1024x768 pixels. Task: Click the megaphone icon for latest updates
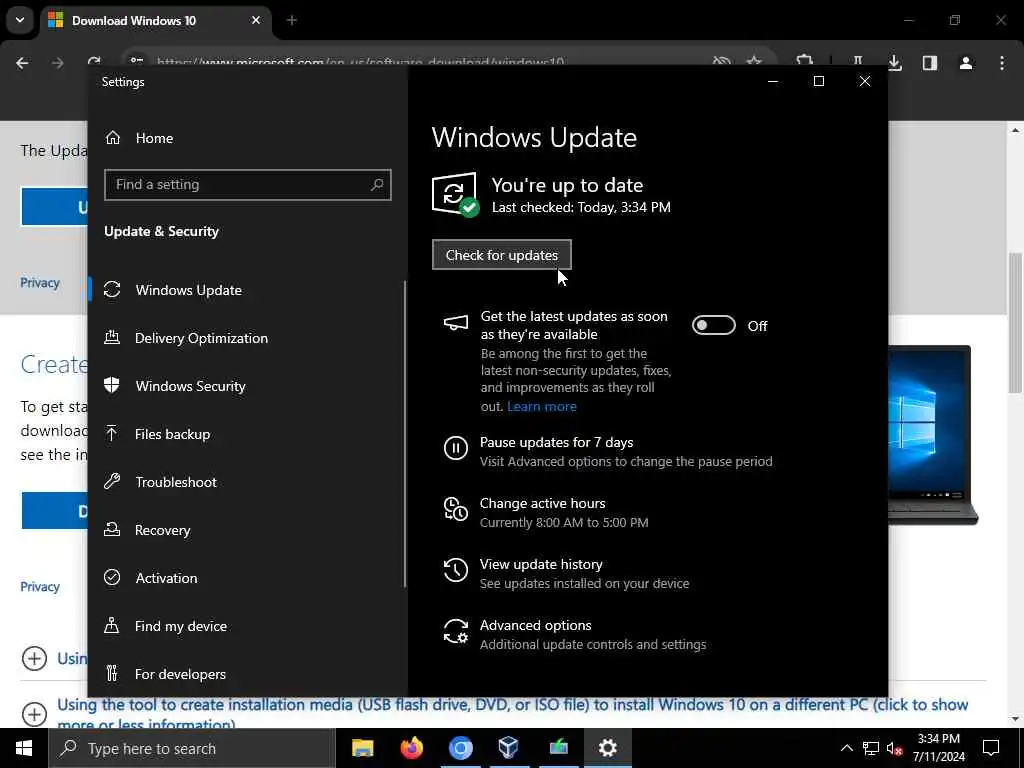[x=456, y=323]
